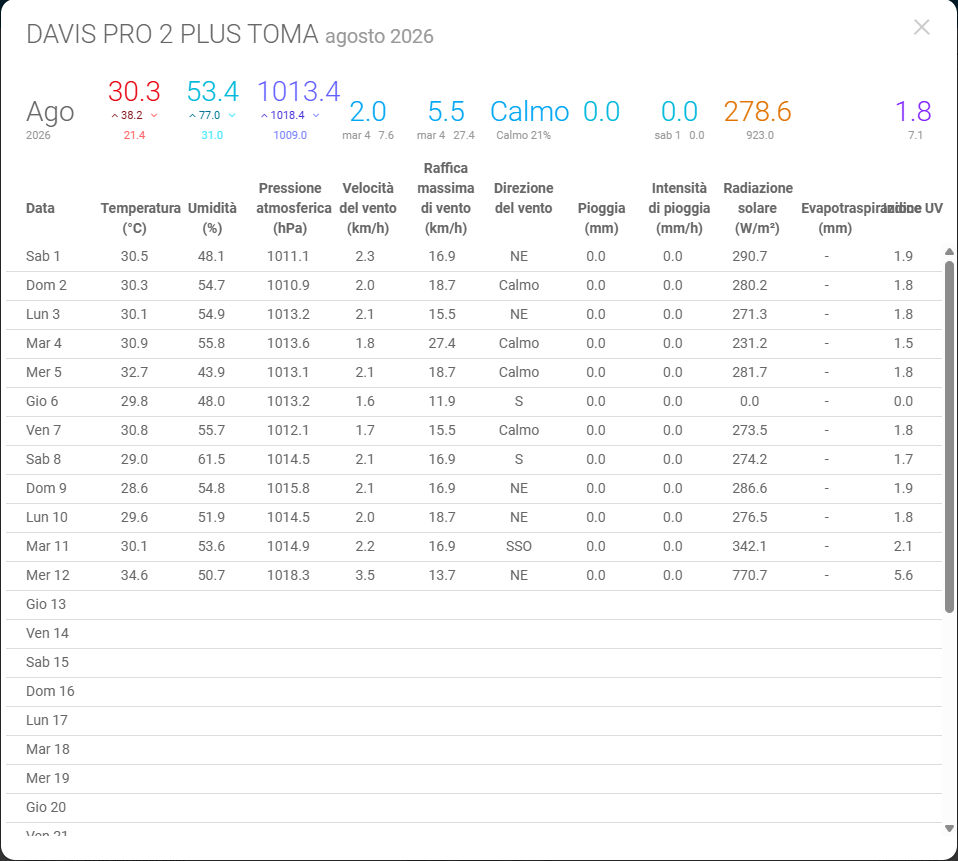Image resolution: width=958 pixels, height=861 pixels.
Task: Click the Data column header
Action: pyautogui.click(x=40, y=208)
